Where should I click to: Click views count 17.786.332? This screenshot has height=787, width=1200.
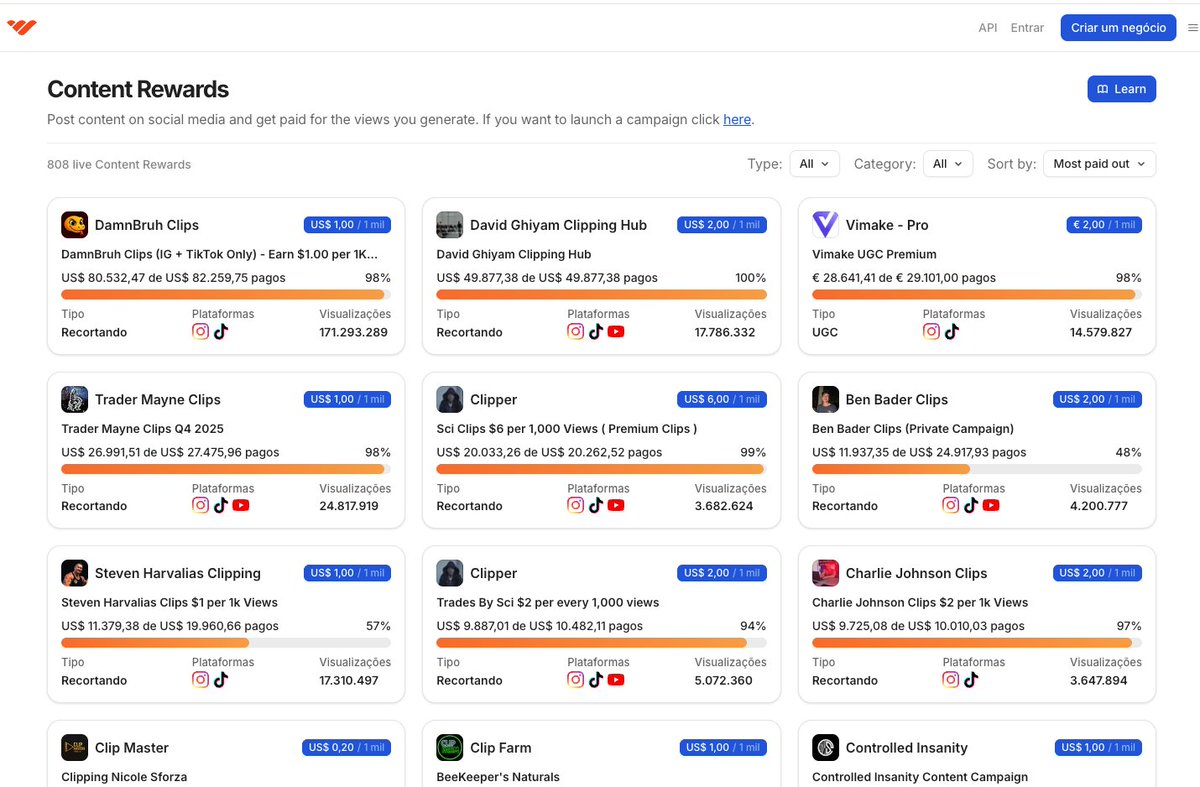tap(725, 332)
